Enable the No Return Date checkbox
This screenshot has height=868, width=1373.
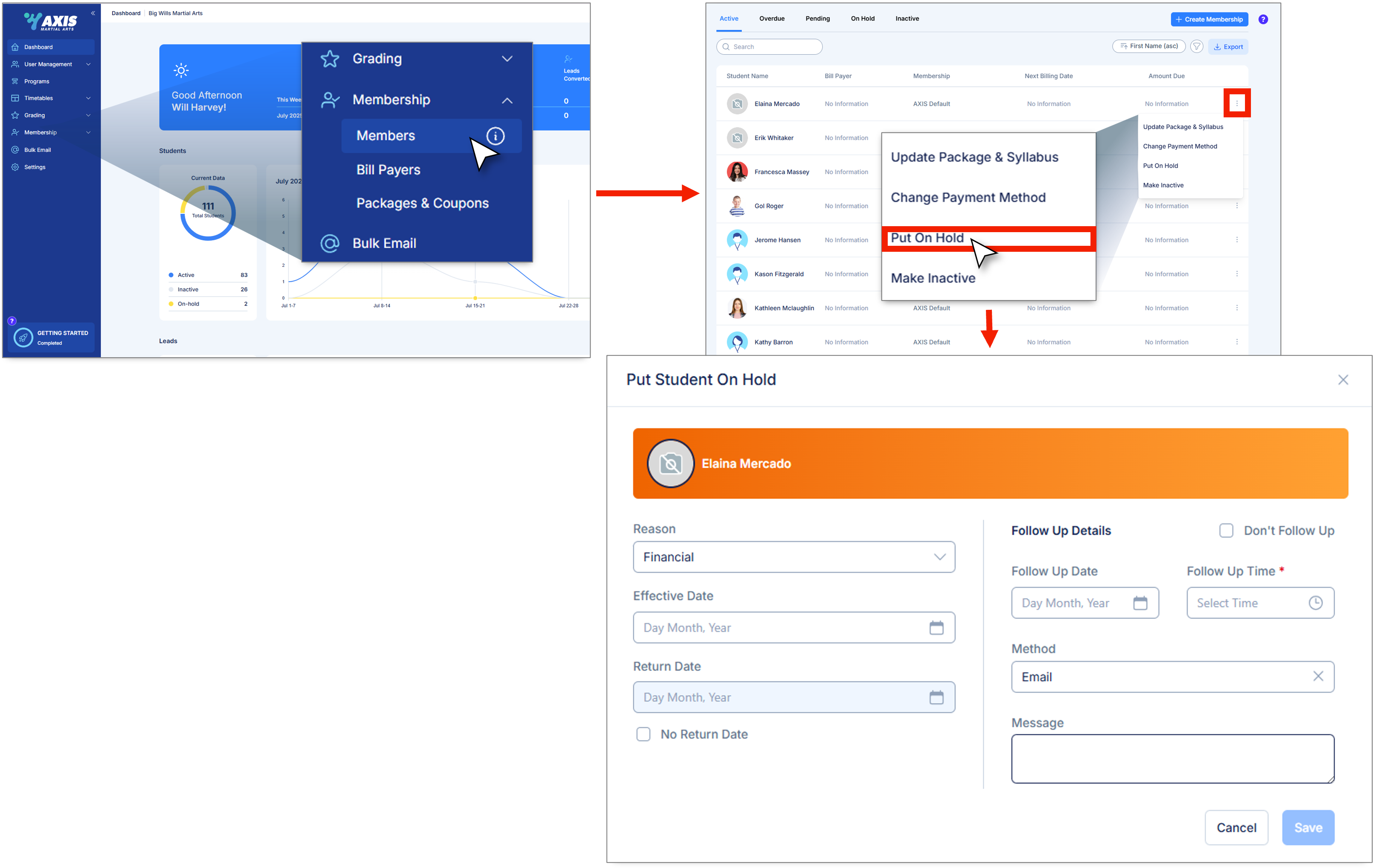click(643, 734)
